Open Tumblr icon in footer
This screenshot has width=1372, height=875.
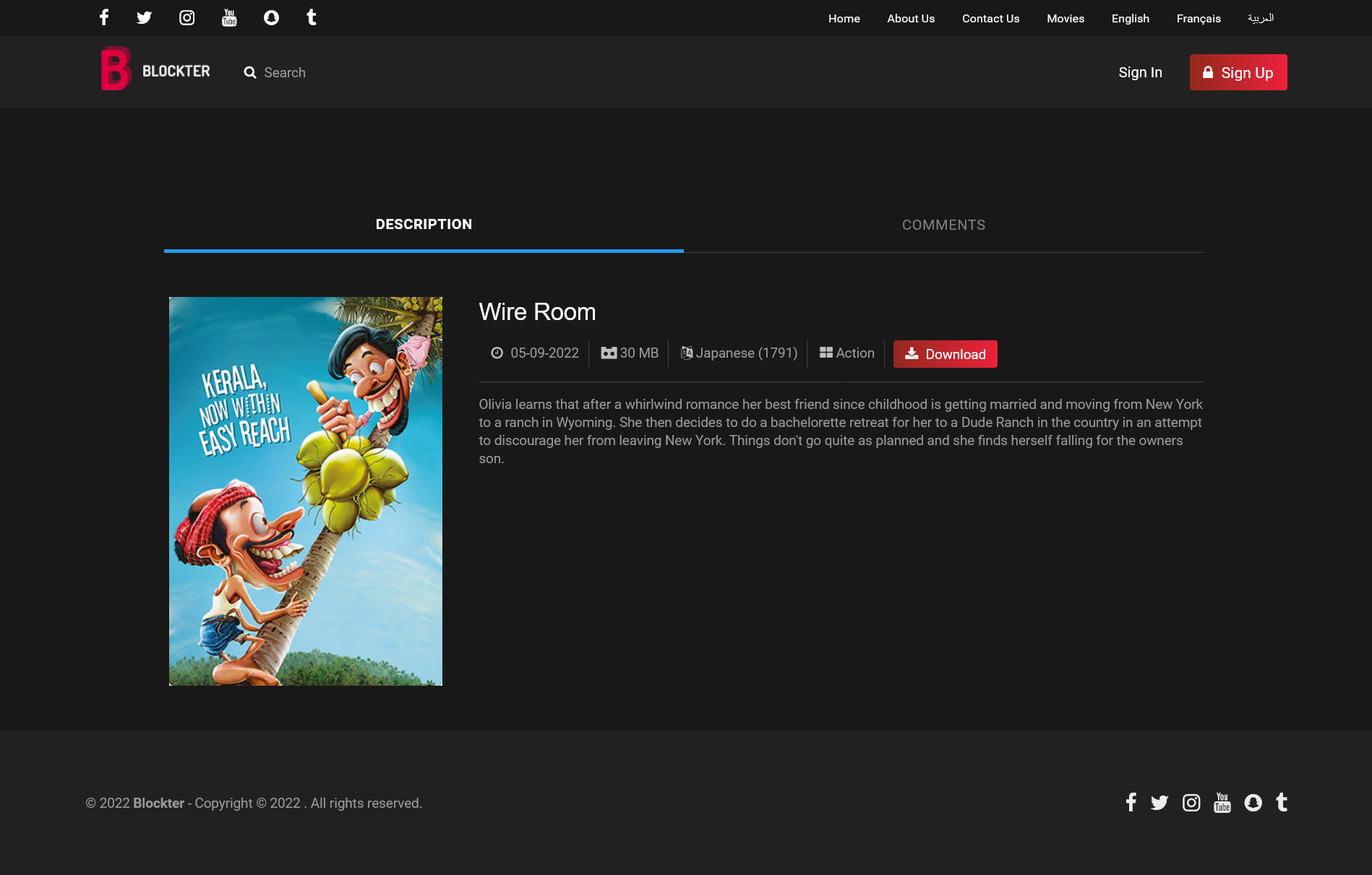coord(1282,803)
